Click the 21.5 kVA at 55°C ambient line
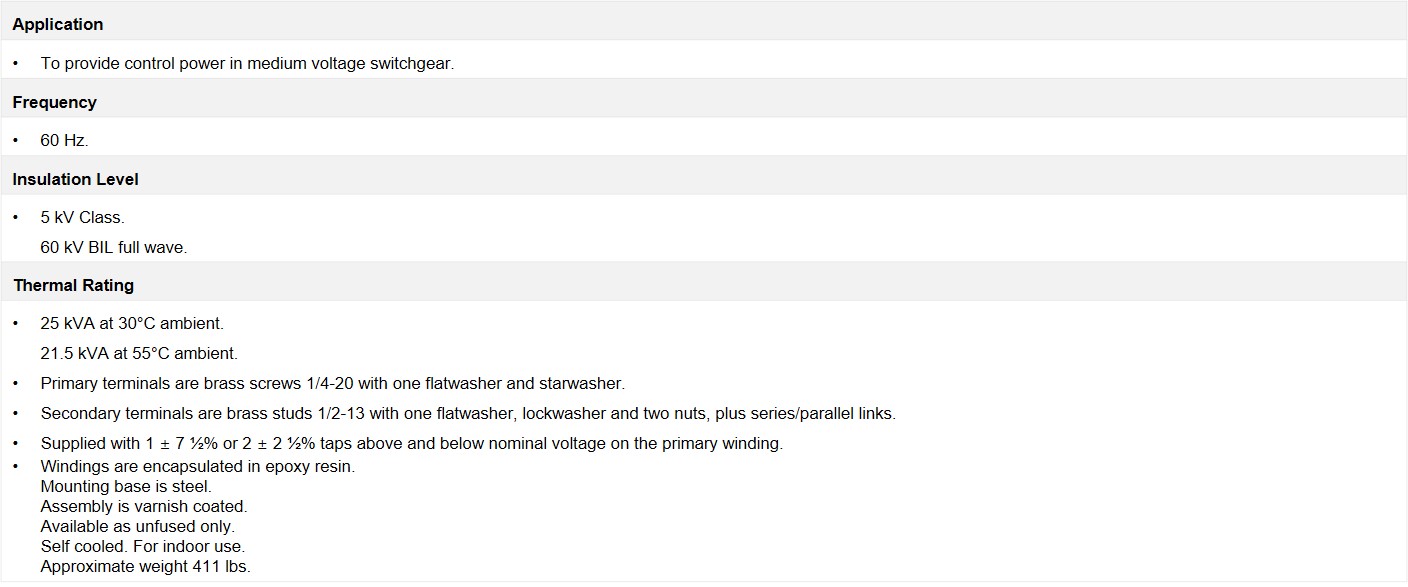The width and height of the screenshot is (1408, 587). (139, 353)
